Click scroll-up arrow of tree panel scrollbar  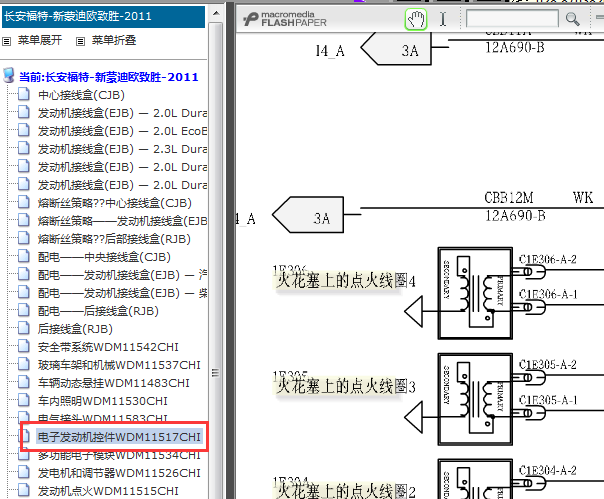tap(216, 13)
